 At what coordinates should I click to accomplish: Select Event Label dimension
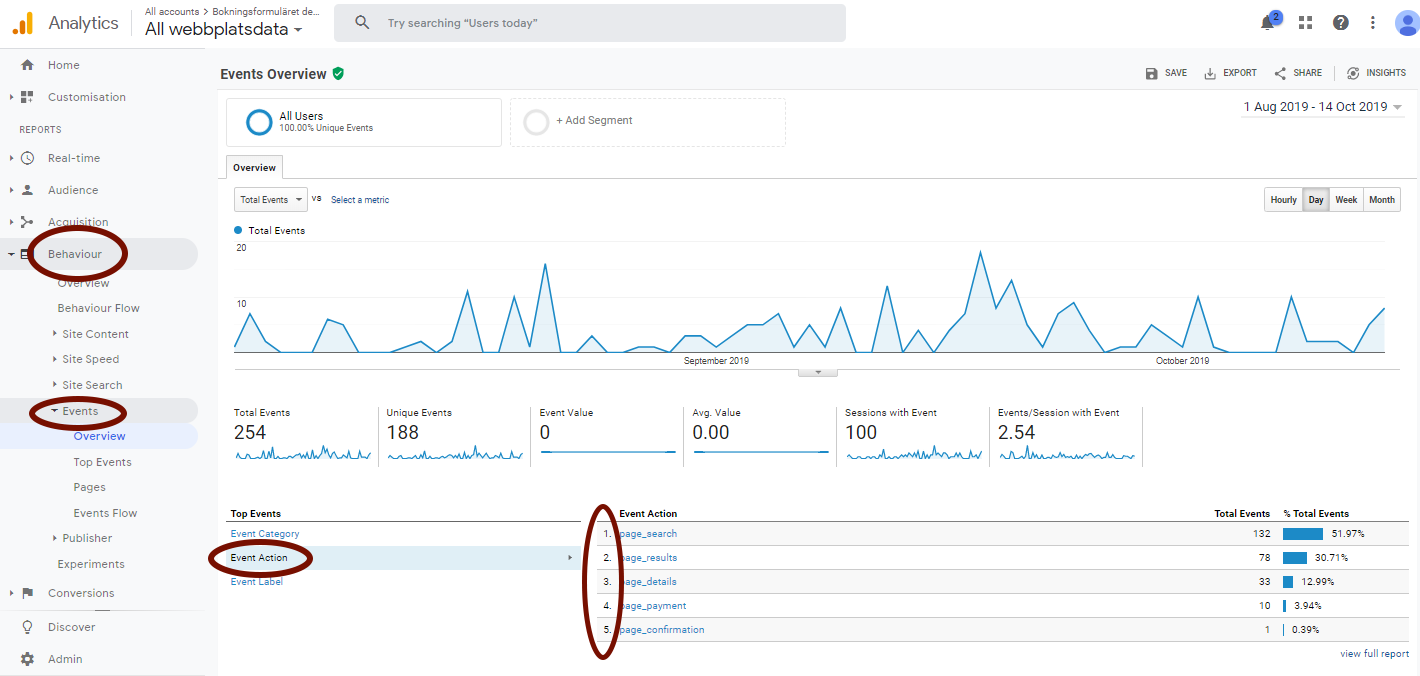(257, 582)
